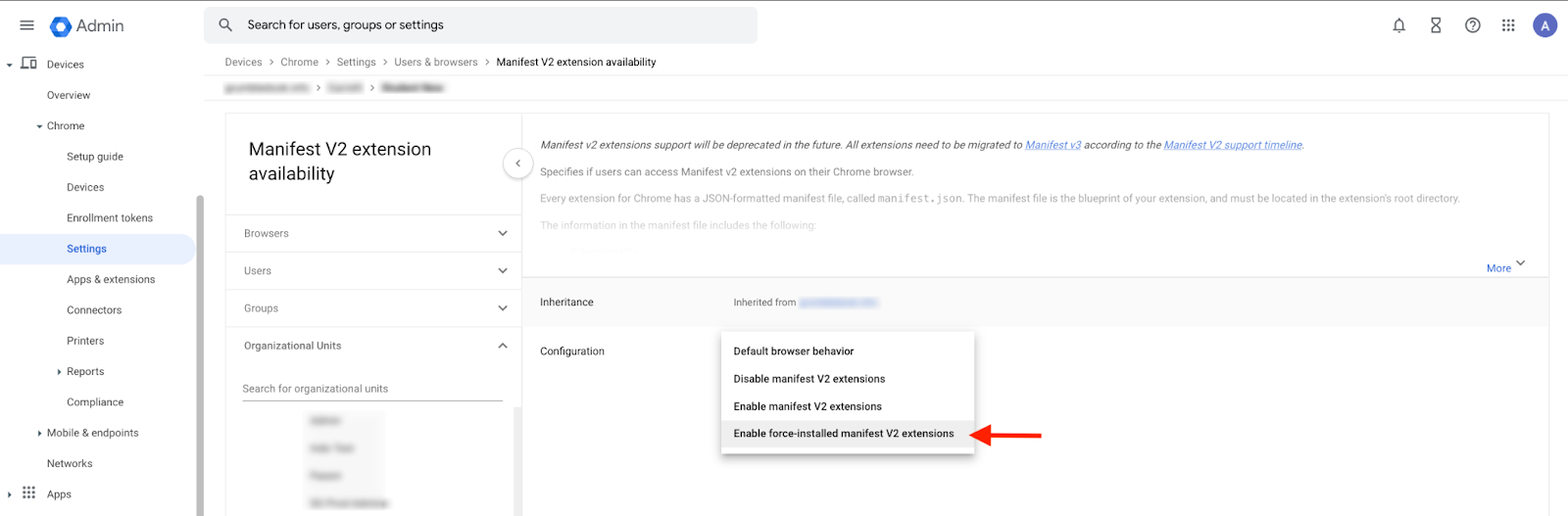Open Connectors in the sidebar
Image resolution: width=1568 pixels, height=516 pixels.
tap(94, 309)
